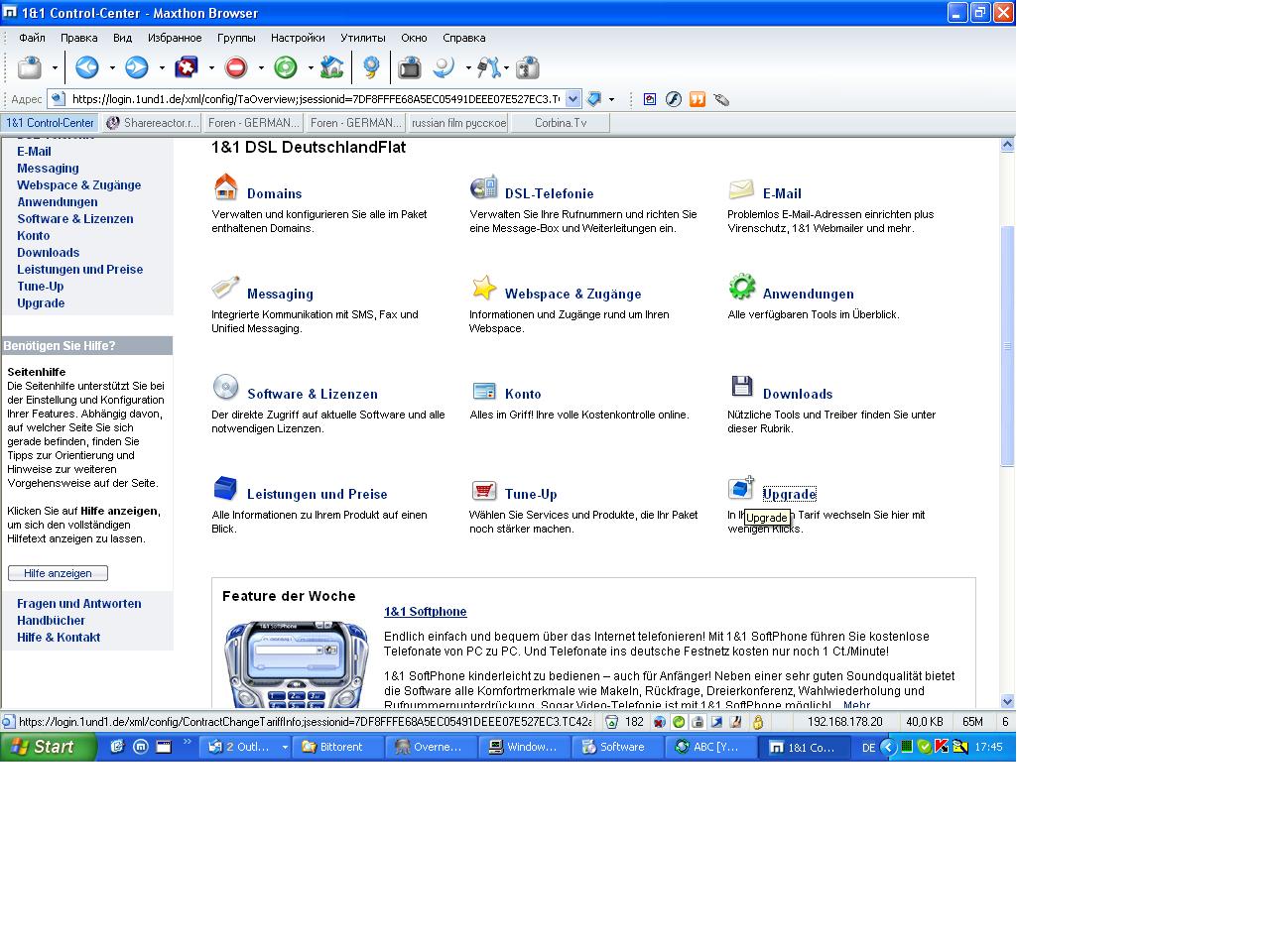Click the Tune-Up shopping cart icon

[x=483, y=490]
